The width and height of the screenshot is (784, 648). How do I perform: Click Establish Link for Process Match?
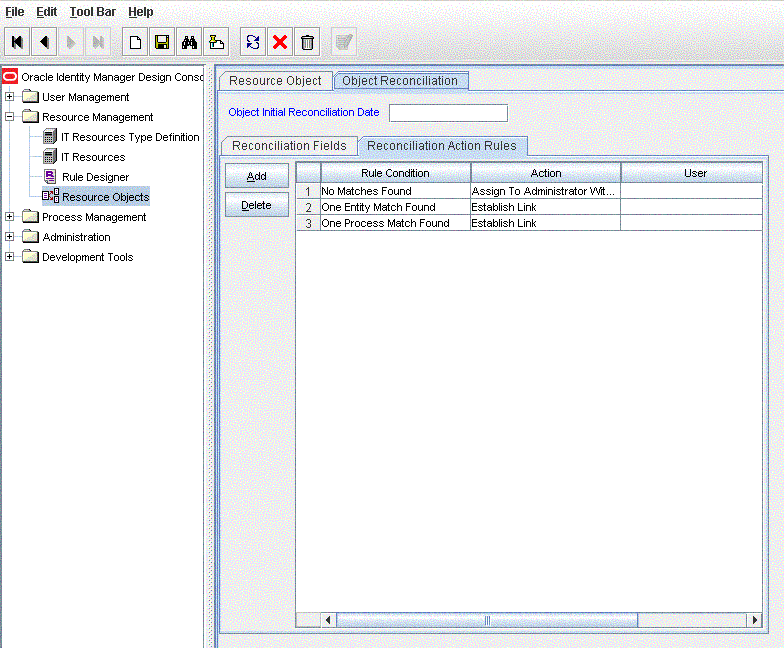coord(546,223)
